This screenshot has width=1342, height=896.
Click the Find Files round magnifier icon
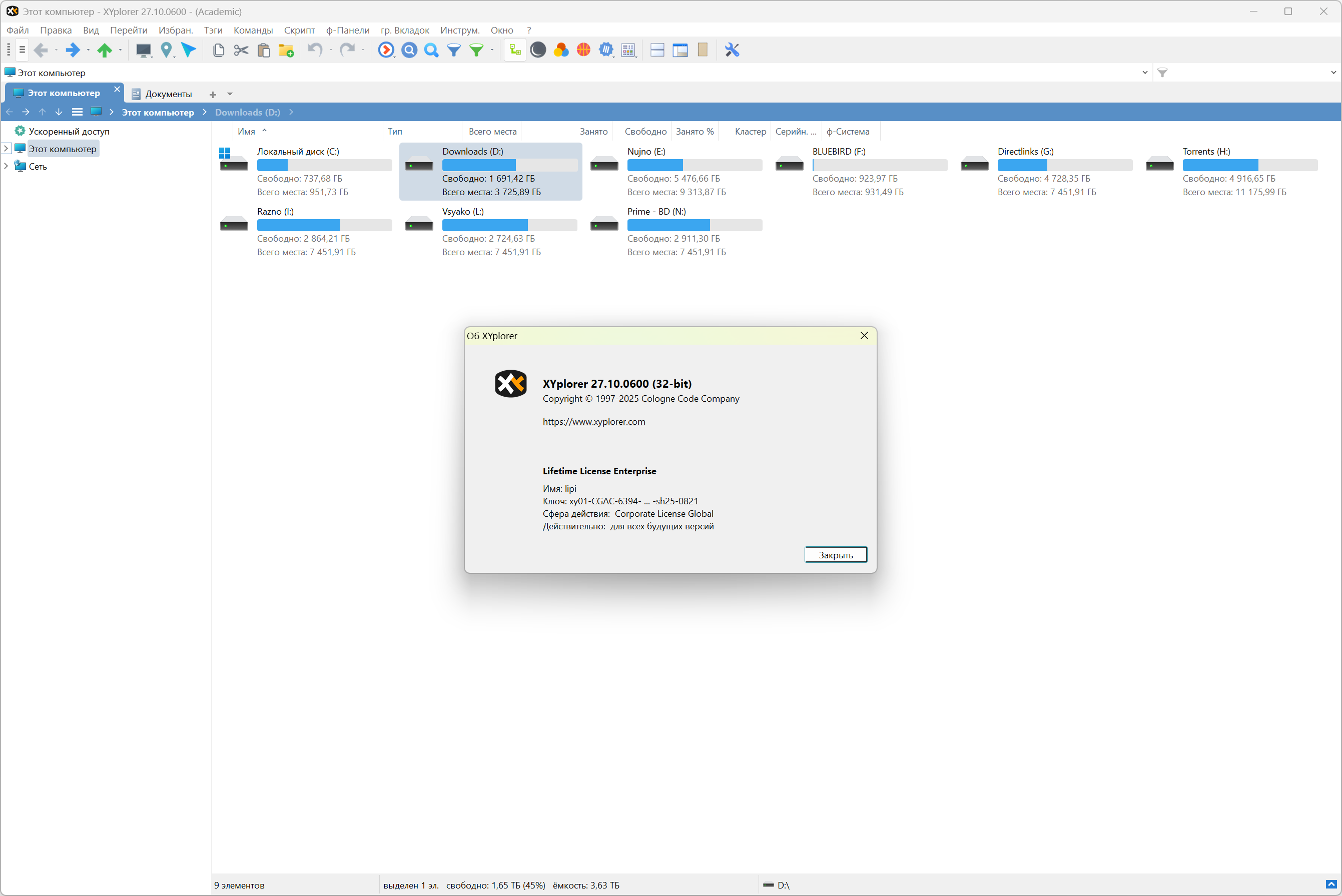pyautogui.click(x=409, y=51)
